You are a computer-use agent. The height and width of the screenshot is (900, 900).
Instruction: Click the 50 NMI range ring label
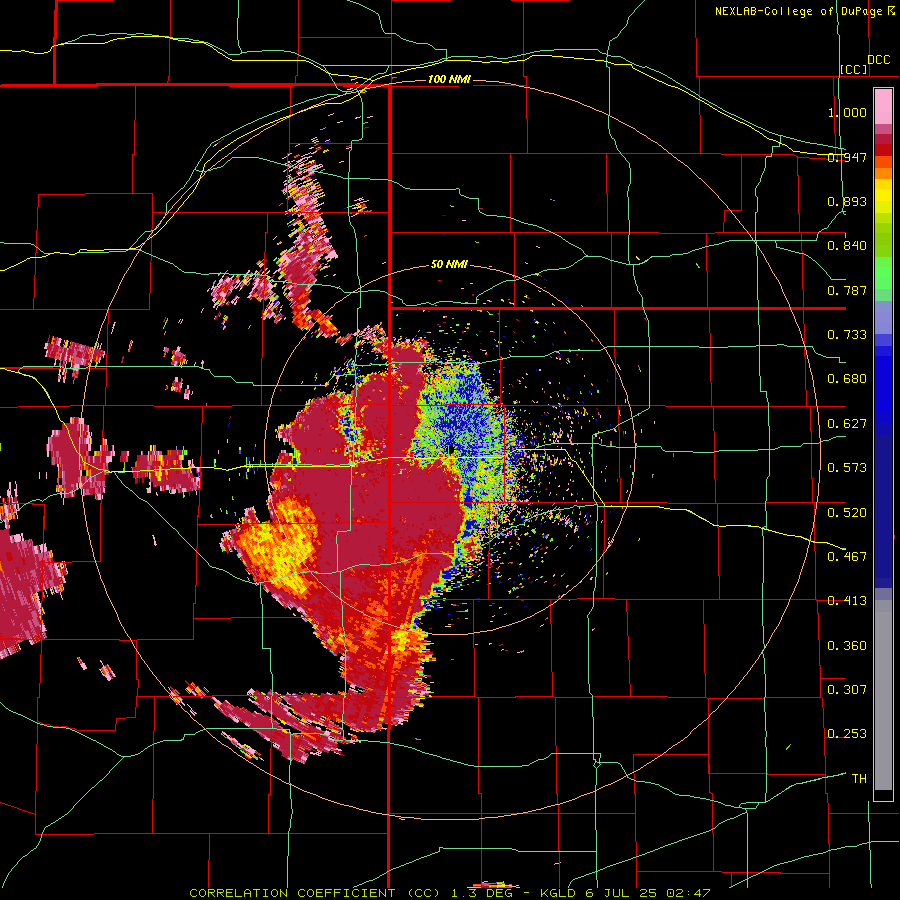pos(449,265)
